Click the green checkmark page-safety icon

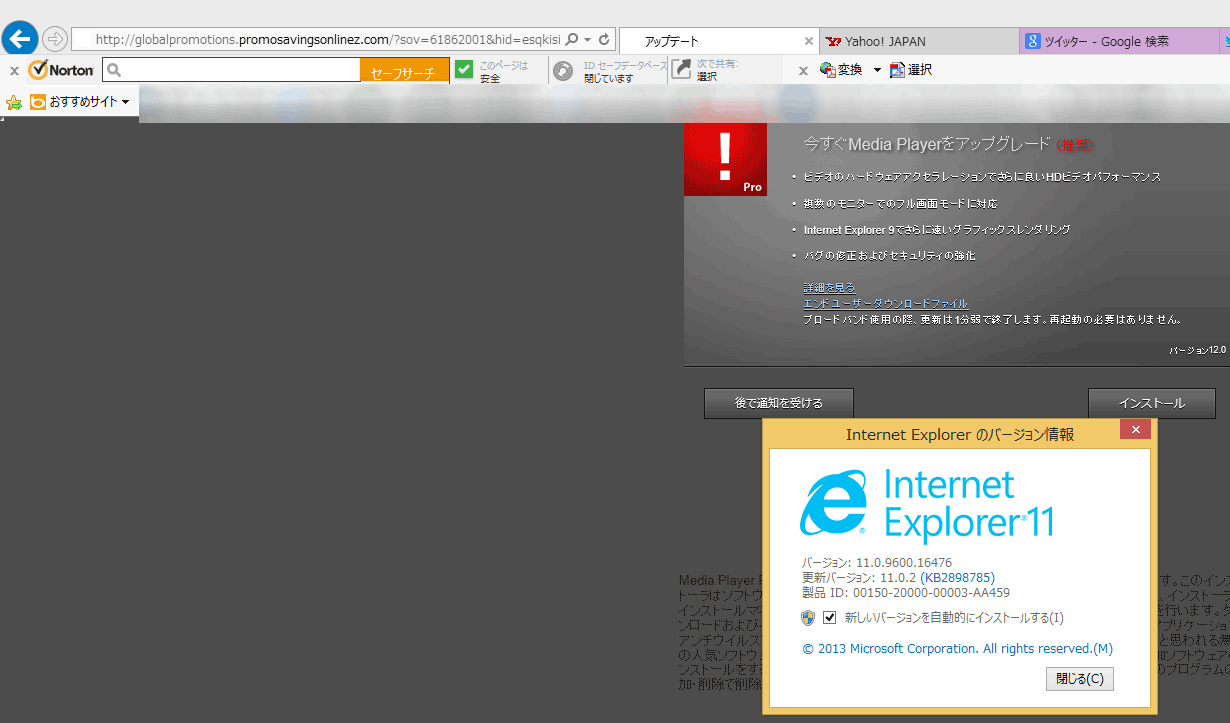coord(464,69)
